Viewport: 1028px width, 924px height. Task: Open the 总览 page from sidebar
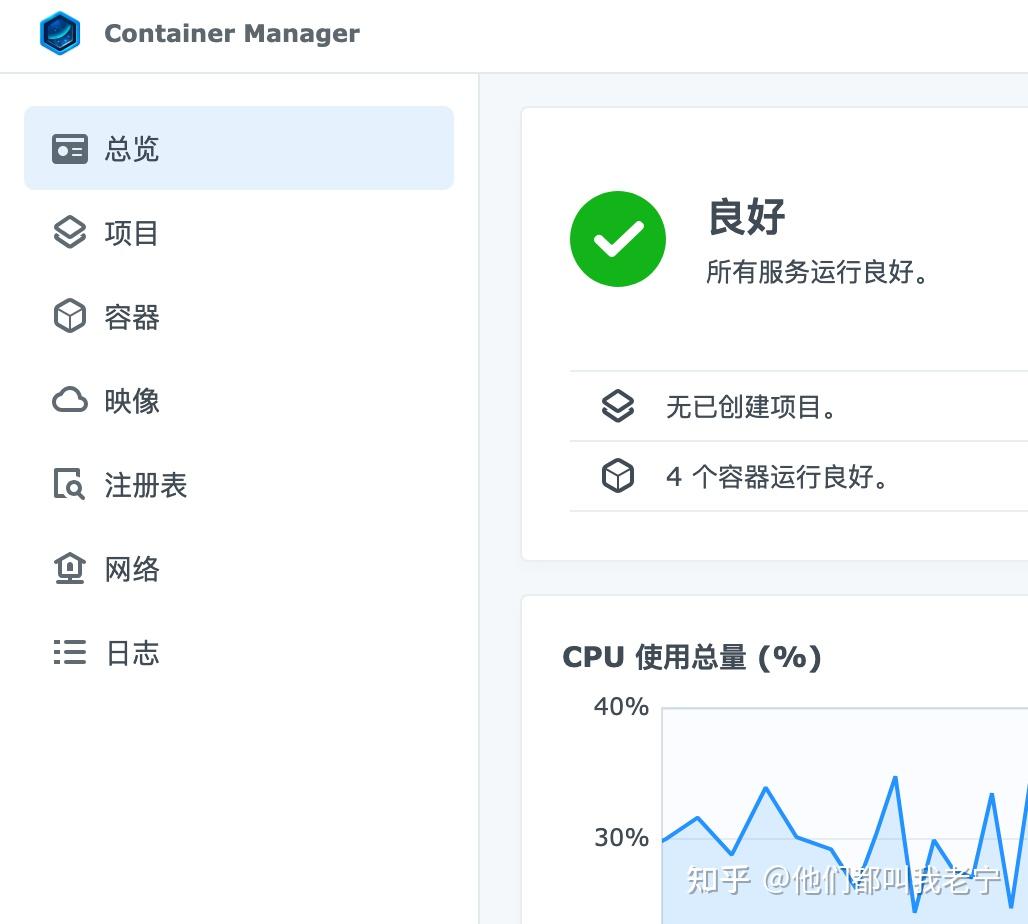click(x=131, y=148)
